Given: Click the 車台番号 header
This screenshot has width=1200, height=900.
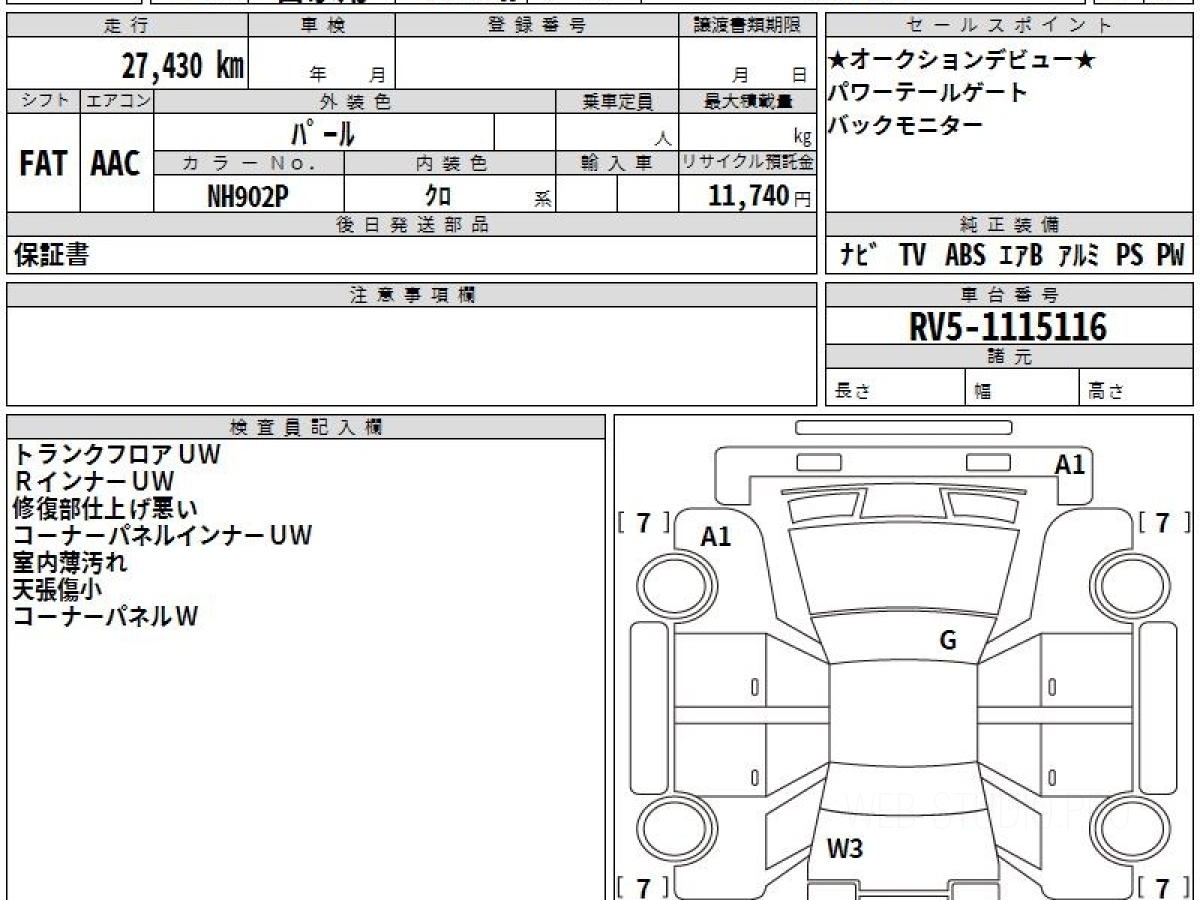Looking at the screenshot, I should point(1009,295).
